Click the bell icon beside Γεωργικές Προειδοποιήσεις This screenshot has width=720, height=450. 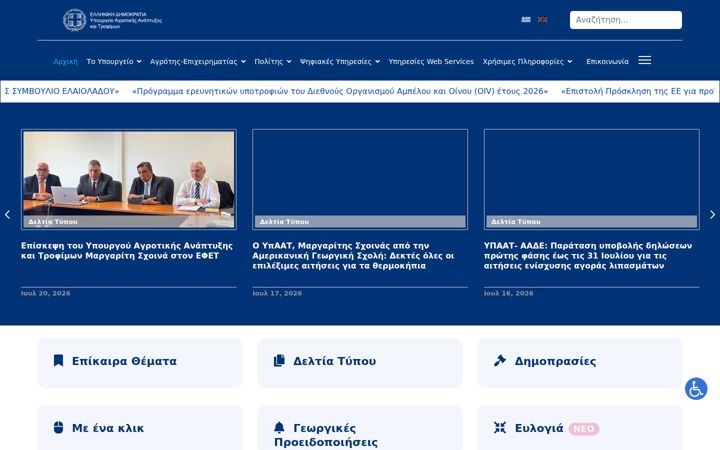click(279, 428)
